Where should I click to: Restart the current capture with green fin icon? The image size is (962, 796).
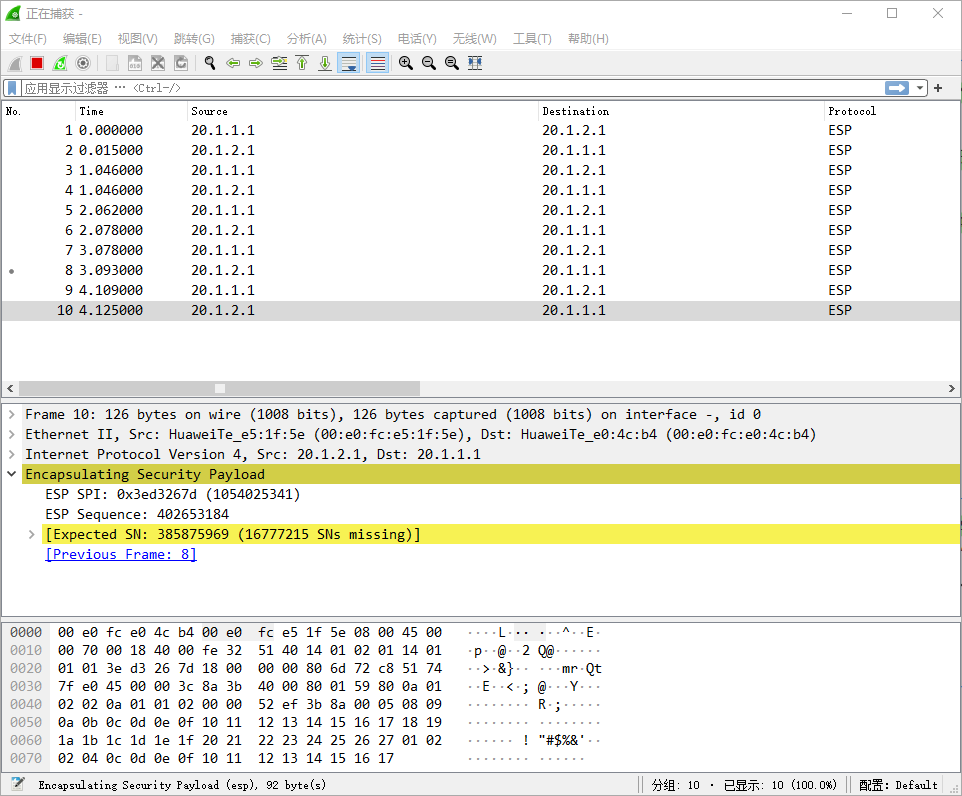click(x=60, y=63)
